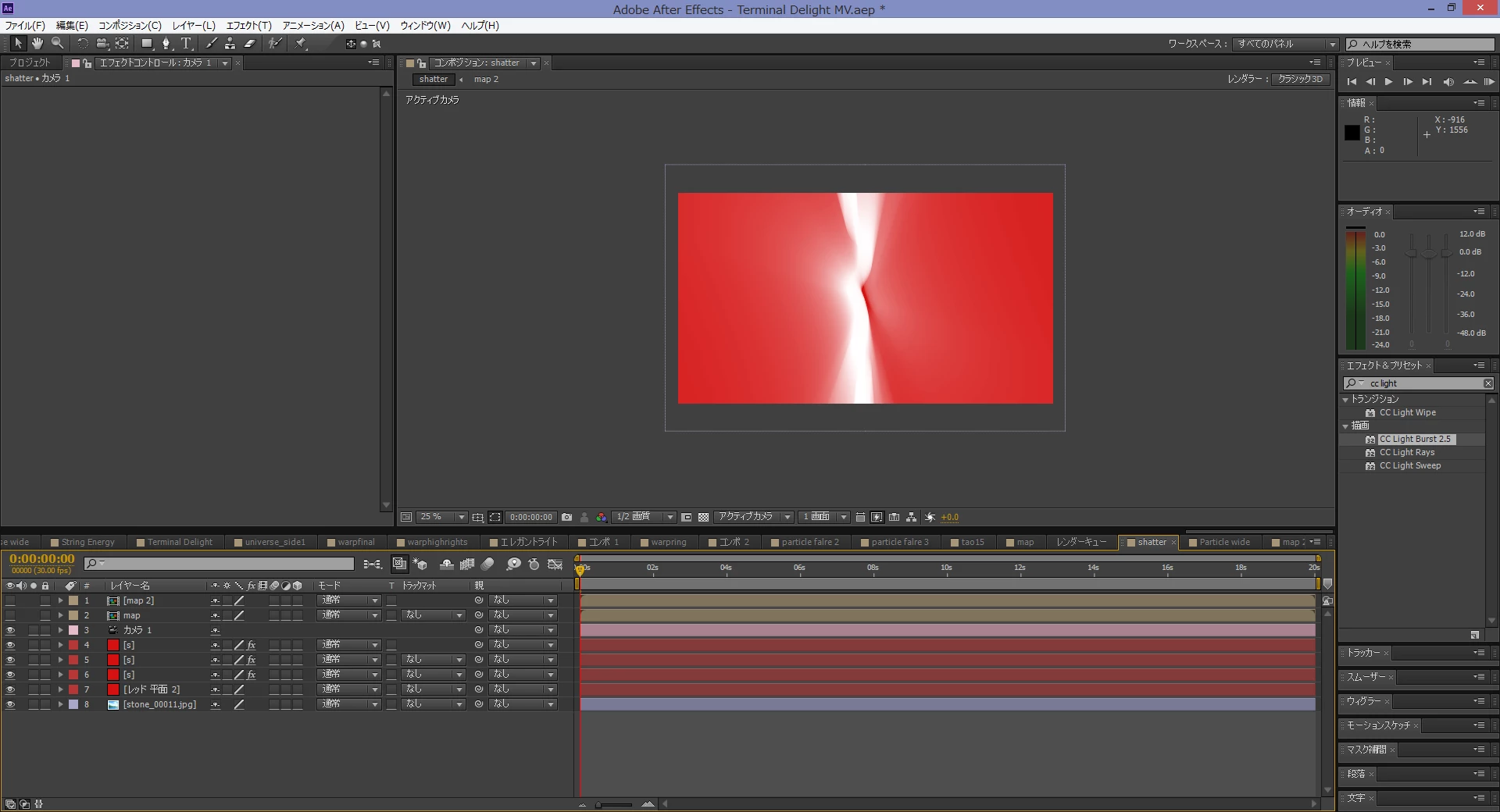Click the map 2 breadcrumb in viewer

[486, 79]
